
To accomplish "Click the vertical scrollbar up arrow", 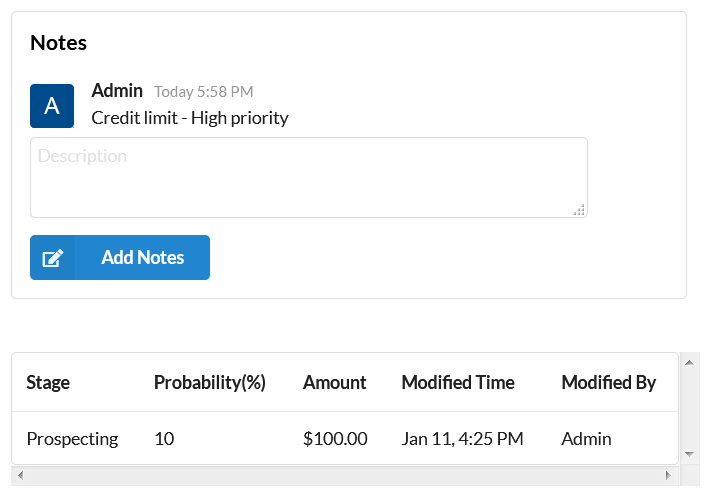I will point(689,362).
